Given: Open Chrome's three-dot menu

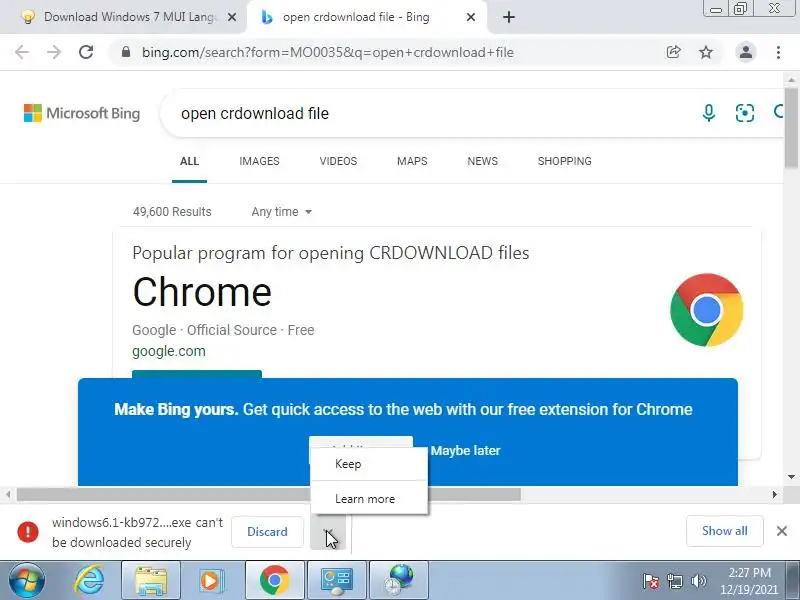Looking at the screenshot, I should coord(778,52).
